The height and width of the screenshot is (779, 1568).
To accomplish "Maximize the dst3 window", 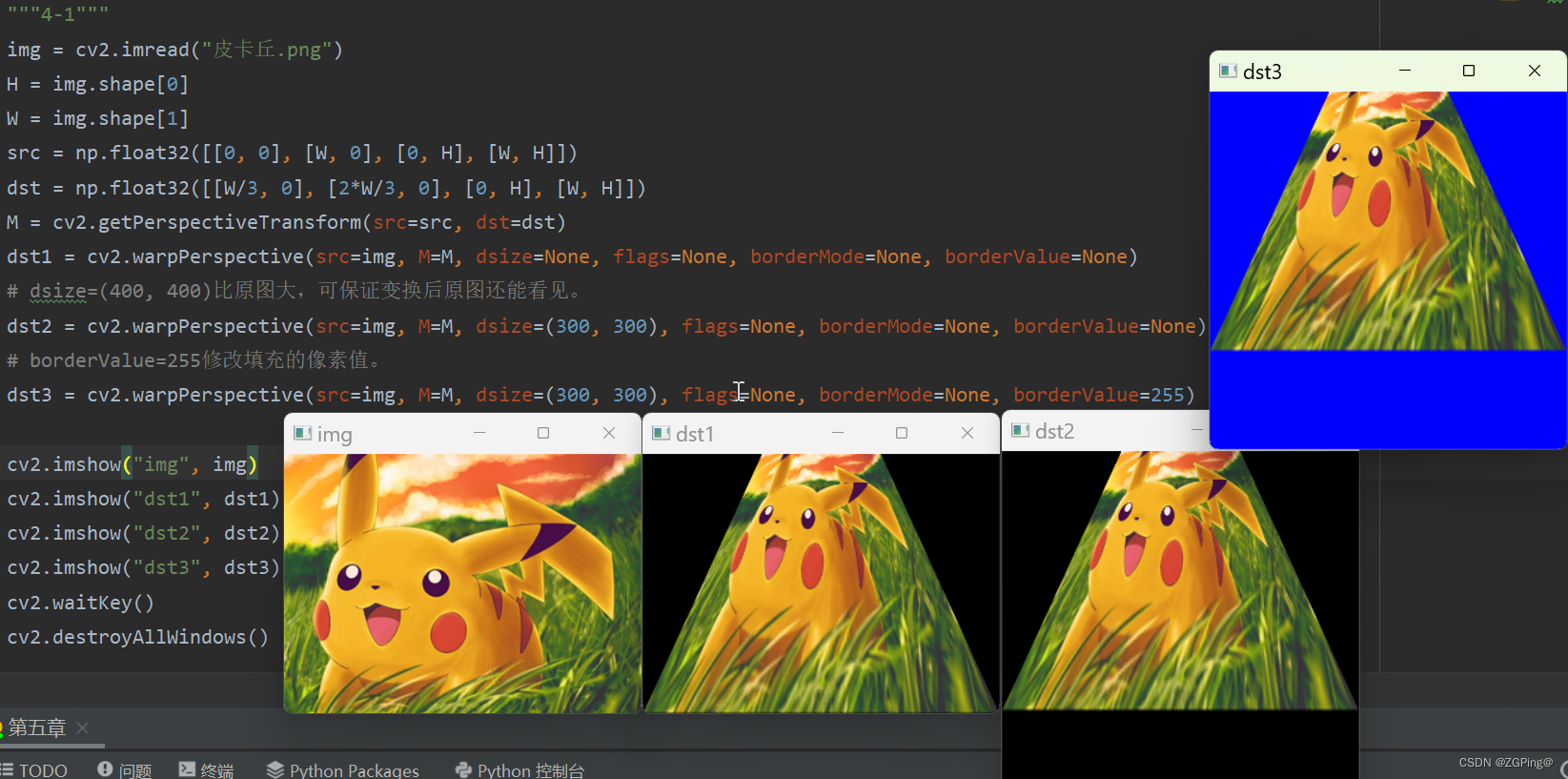I will pos(1469,71).
